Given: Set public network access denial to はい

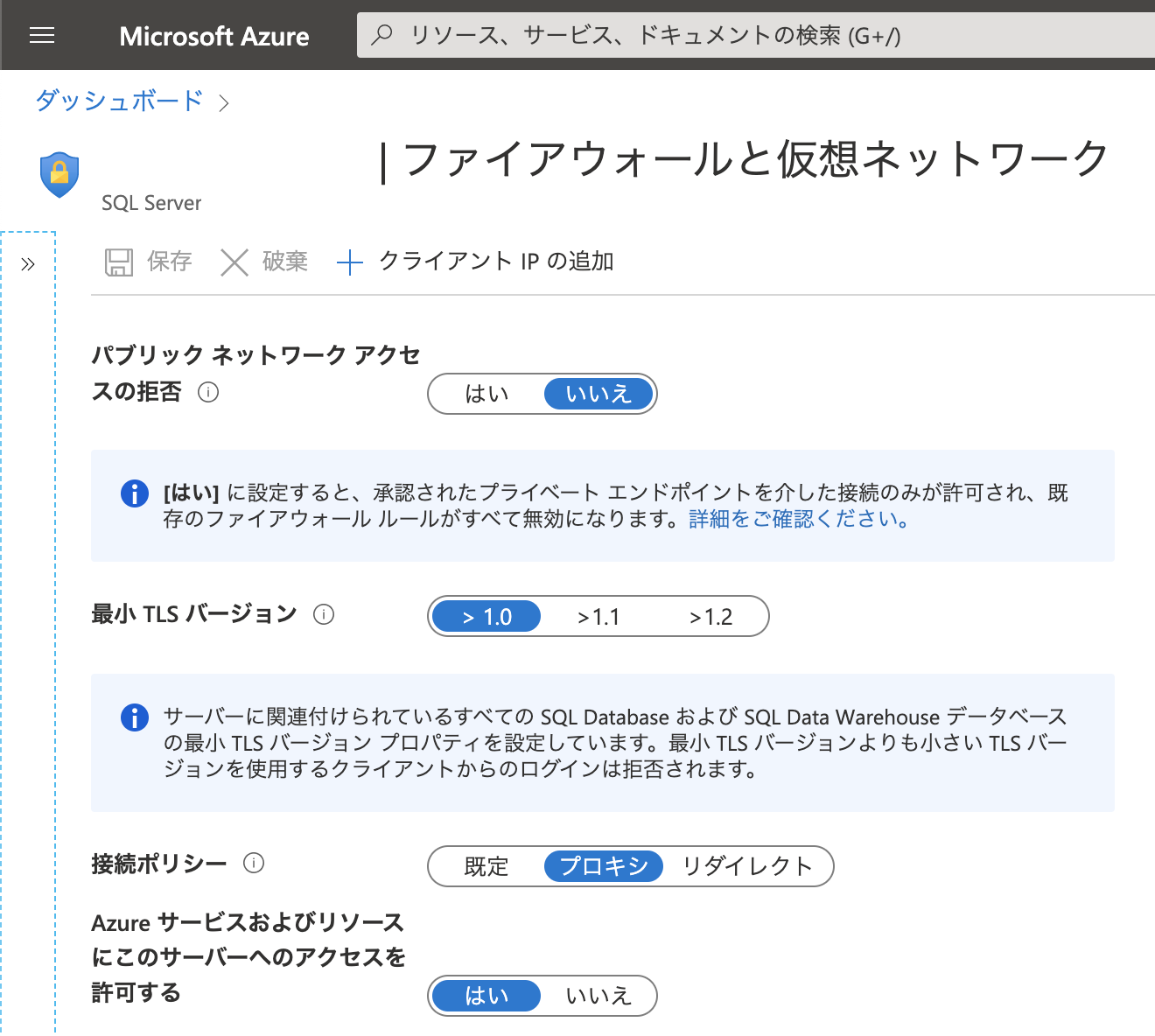Looking at the screenshot, I should point(486,394).
